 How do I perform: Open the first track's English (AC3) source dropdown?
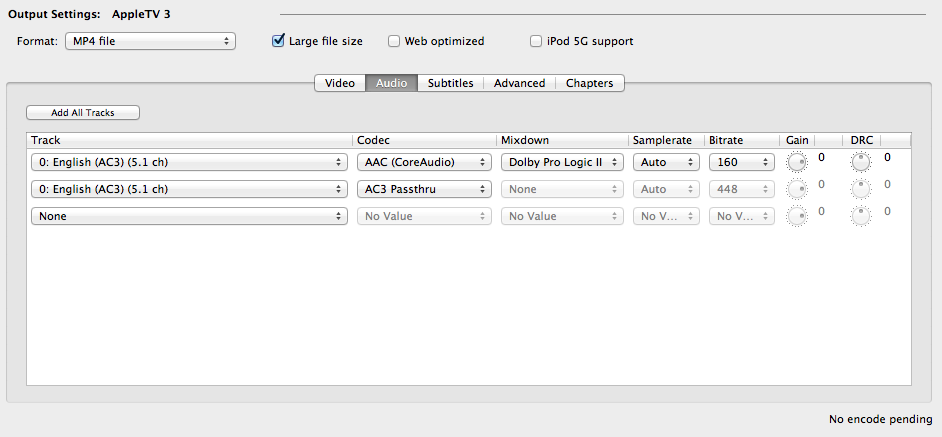click(x=189, y=162)
